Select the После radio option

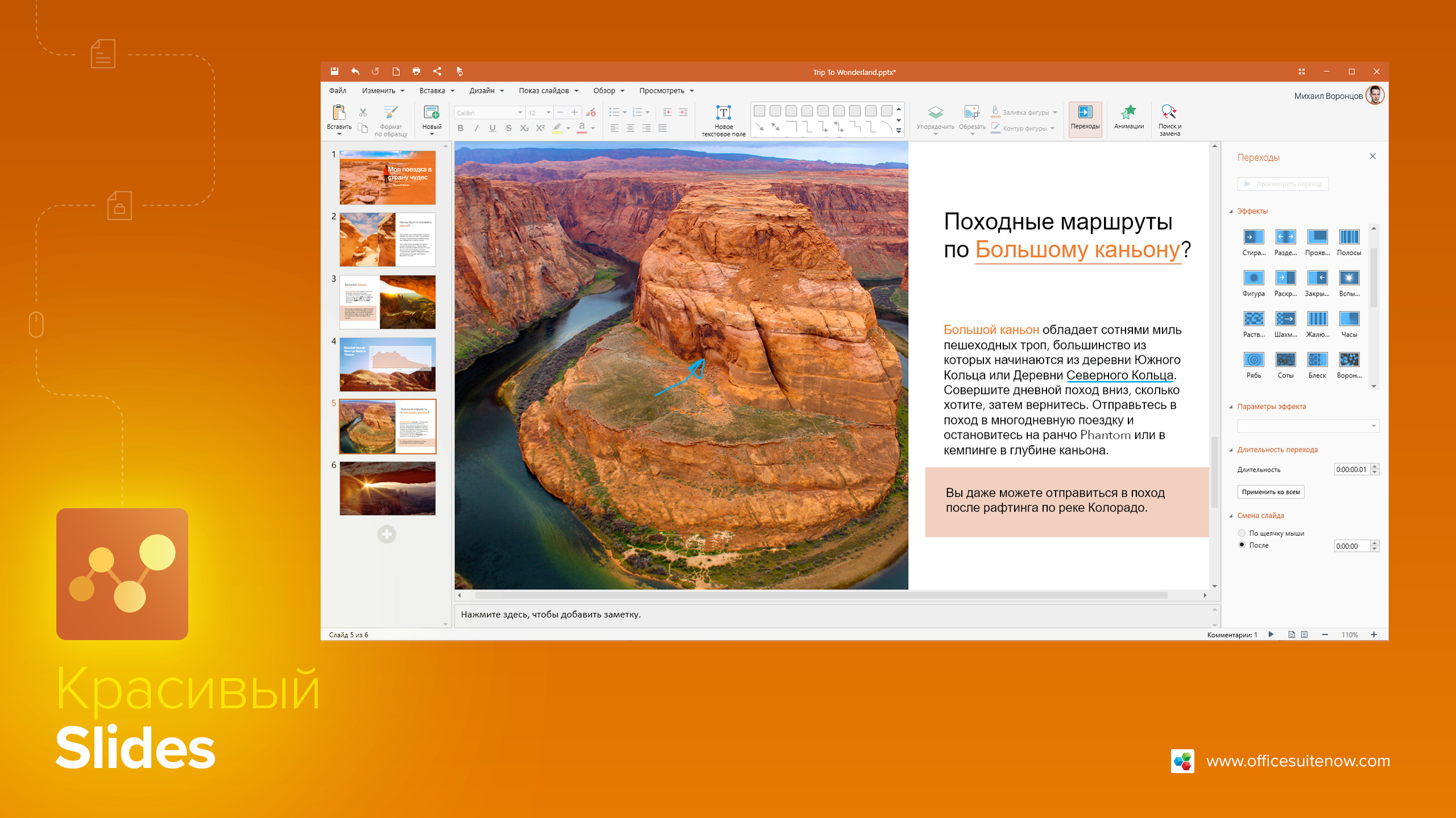pos(1242,545)
